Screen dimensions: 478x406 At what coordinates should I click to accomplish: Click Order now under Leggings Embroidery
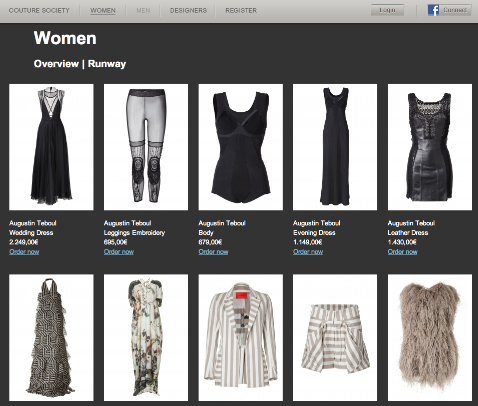pos(119,252)
